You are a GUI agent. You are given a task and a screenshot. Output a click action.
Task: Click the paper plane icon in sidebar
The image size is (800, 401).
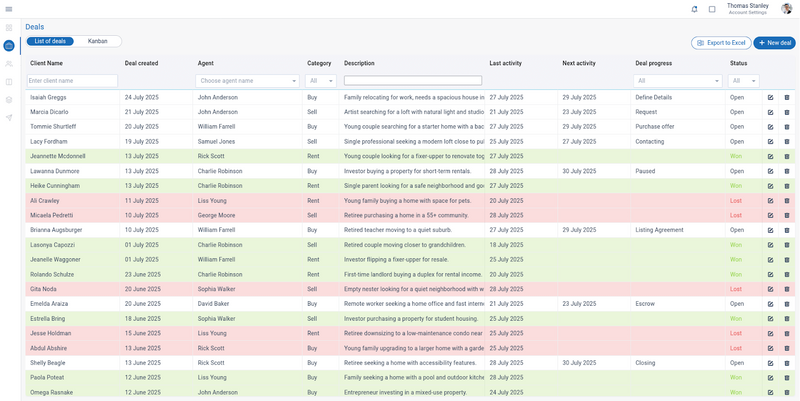click(x=9, y=118)
